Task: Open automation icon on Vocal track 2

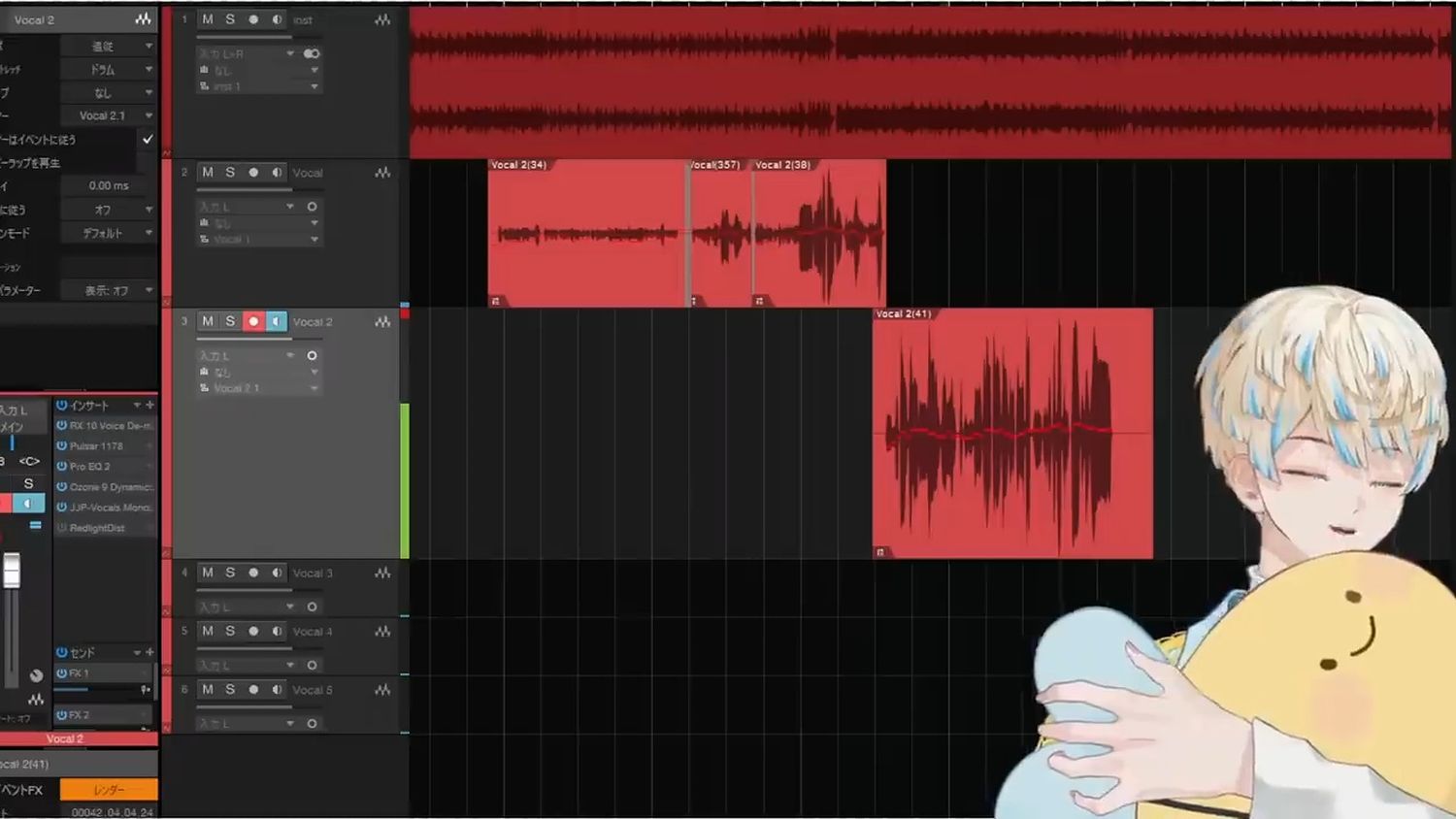Action: click(382, 172)
